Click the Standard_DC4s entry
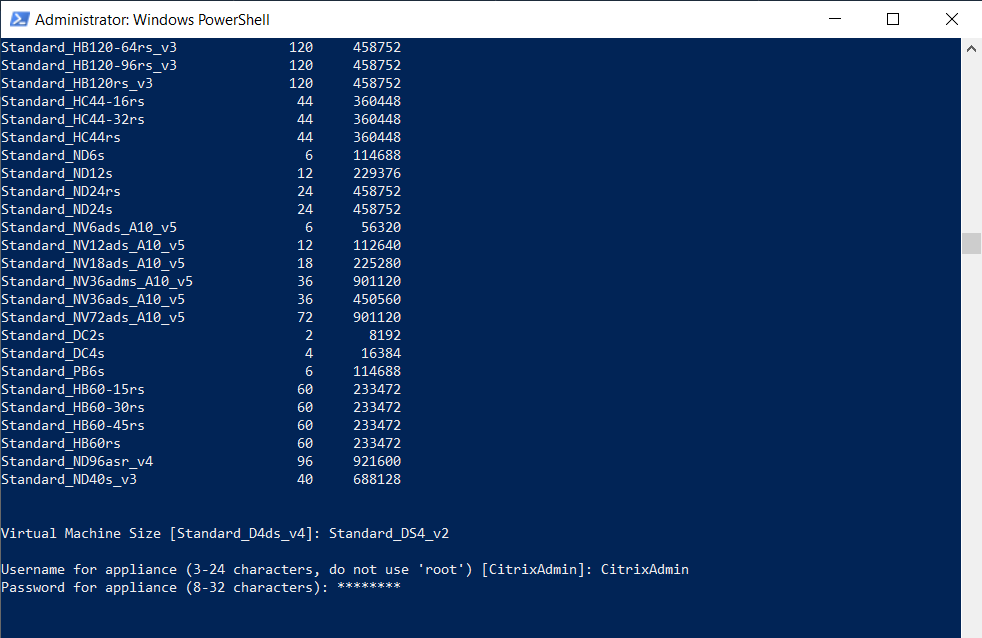 (x=53, y=354)
